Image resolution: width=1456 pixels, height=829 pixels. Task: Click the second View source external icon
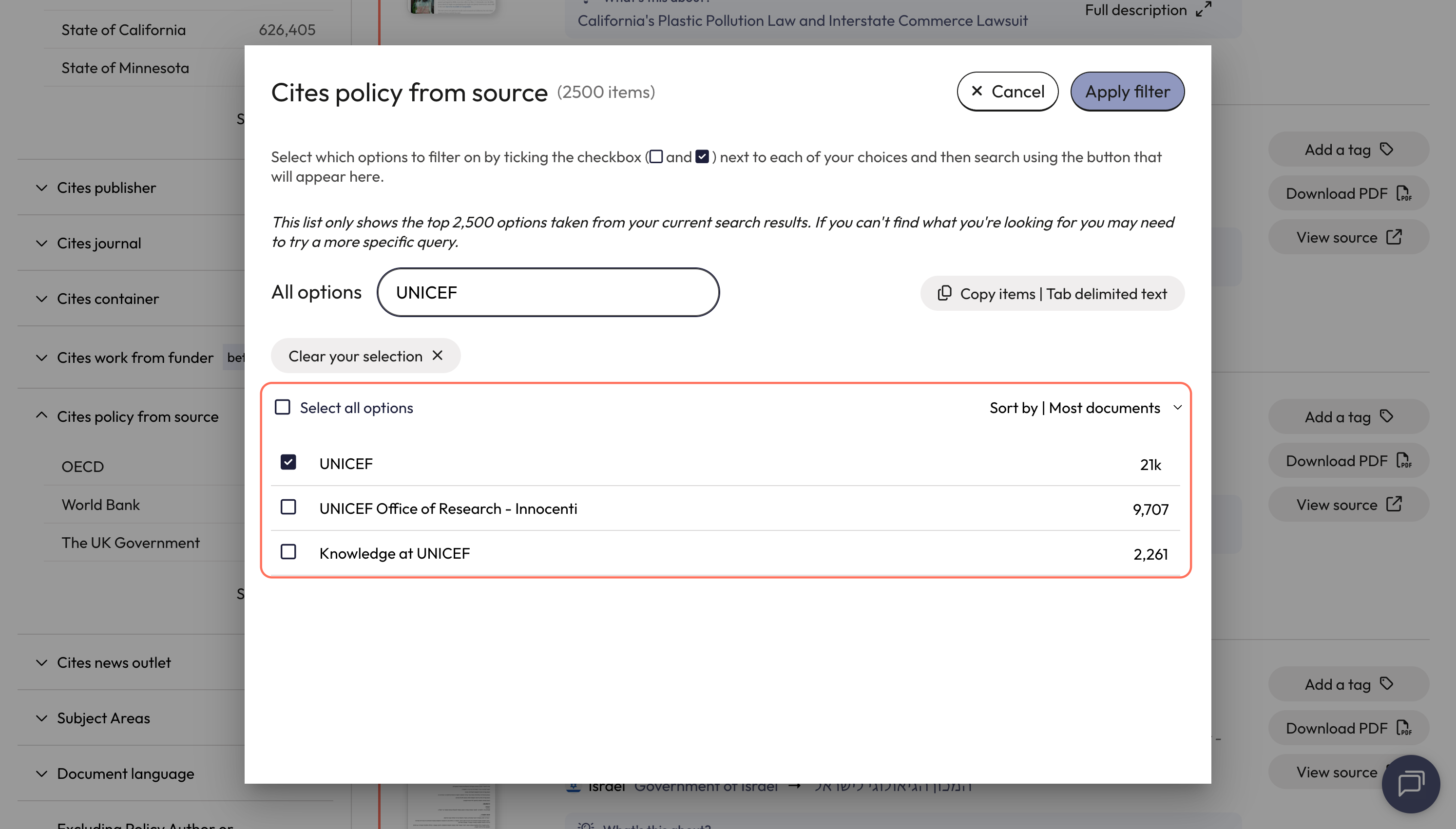(1394, 505)
